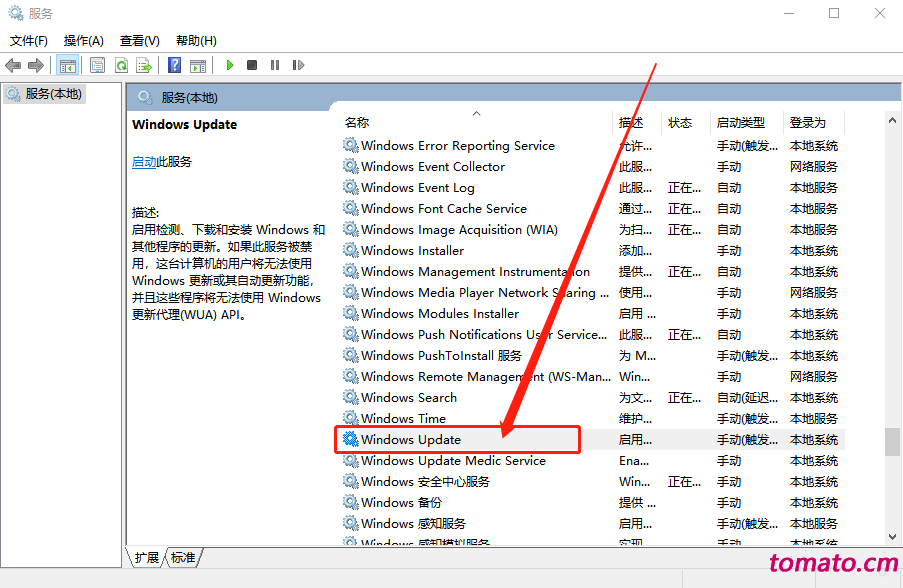Screen dimensions: 903x588
Task: Open the Properties toolbar icon
Action: click(97, 65)
